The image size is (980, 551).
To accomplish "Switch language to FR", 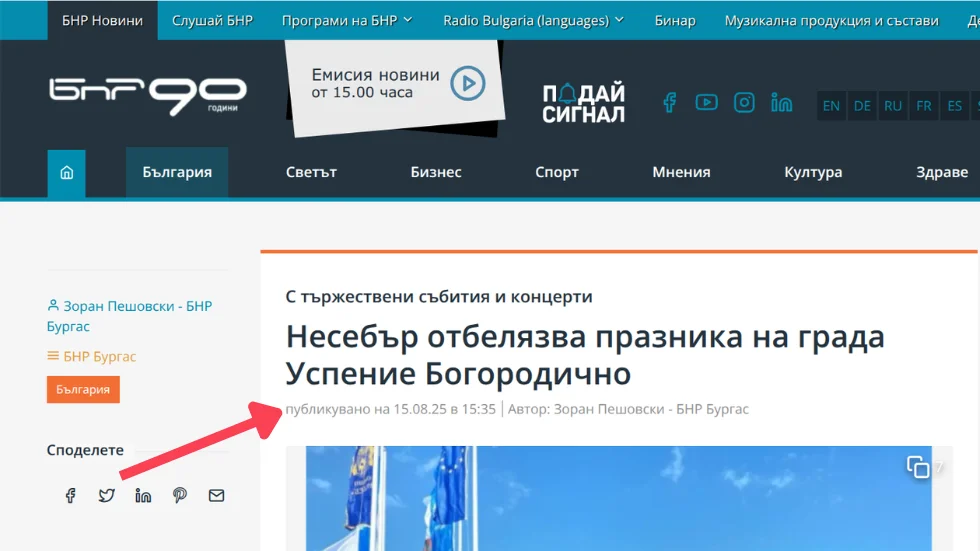I will point(924,106).
